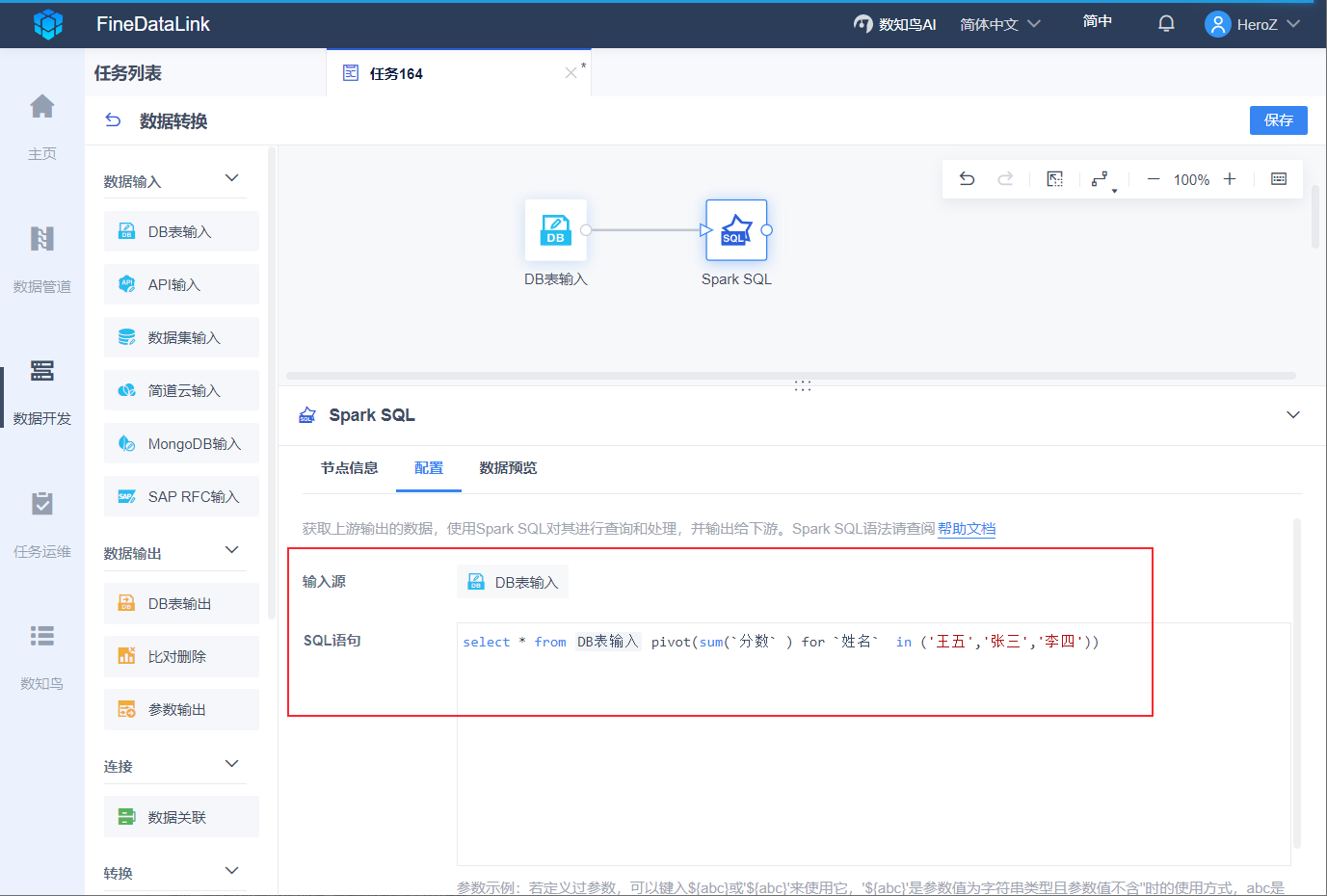Click the HeroZ user avatar

pyautogui.click(x=1218, y=24)
